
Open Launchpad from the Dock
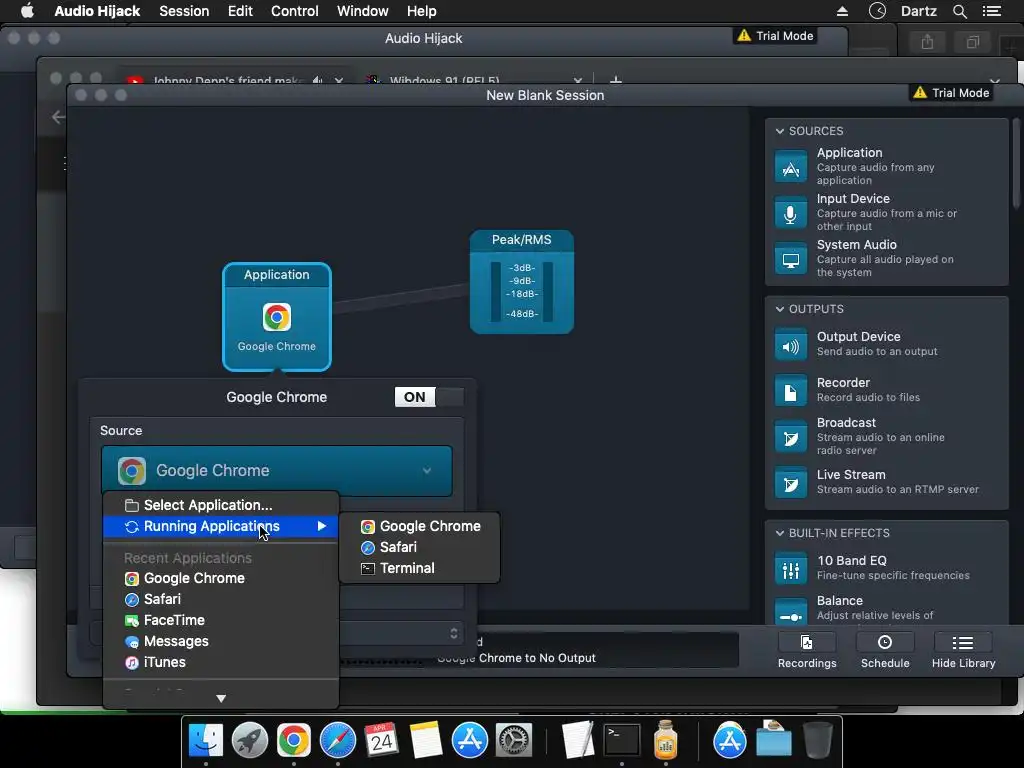click(x=249, y=741)
